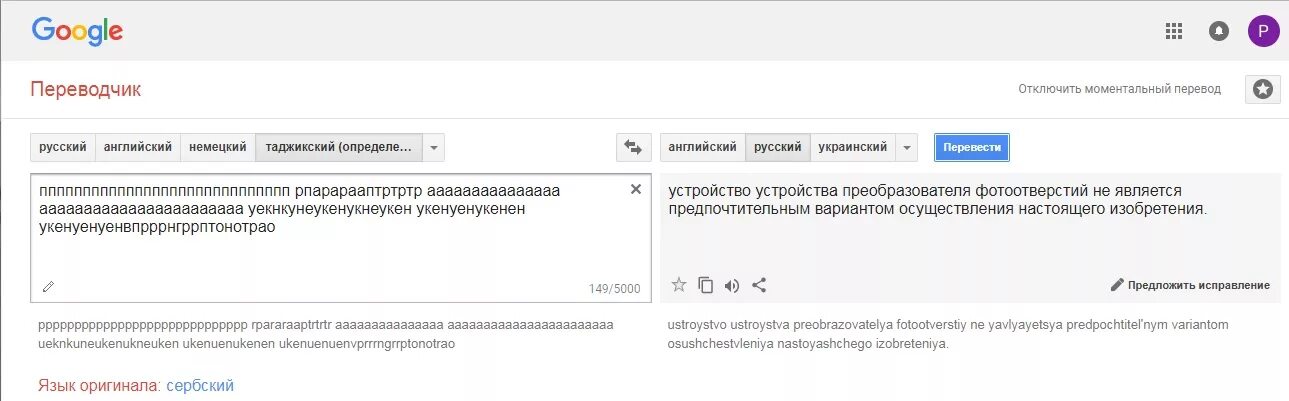Go to Google homepage via logo
1289x401 pixels.
(77, 31)
